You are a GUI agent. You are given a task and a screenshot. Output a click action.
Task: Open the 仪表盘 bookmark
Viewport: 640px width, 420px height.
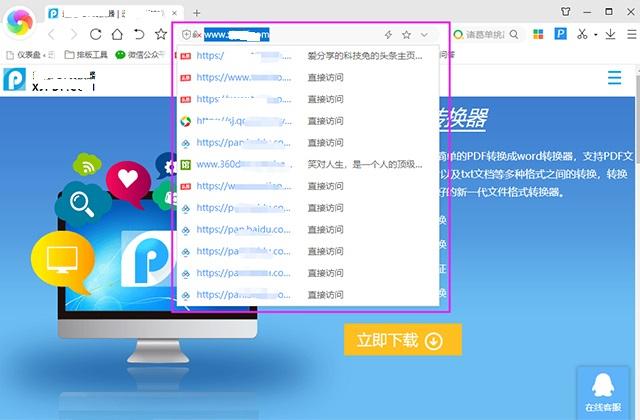click(x=31, y=55)
